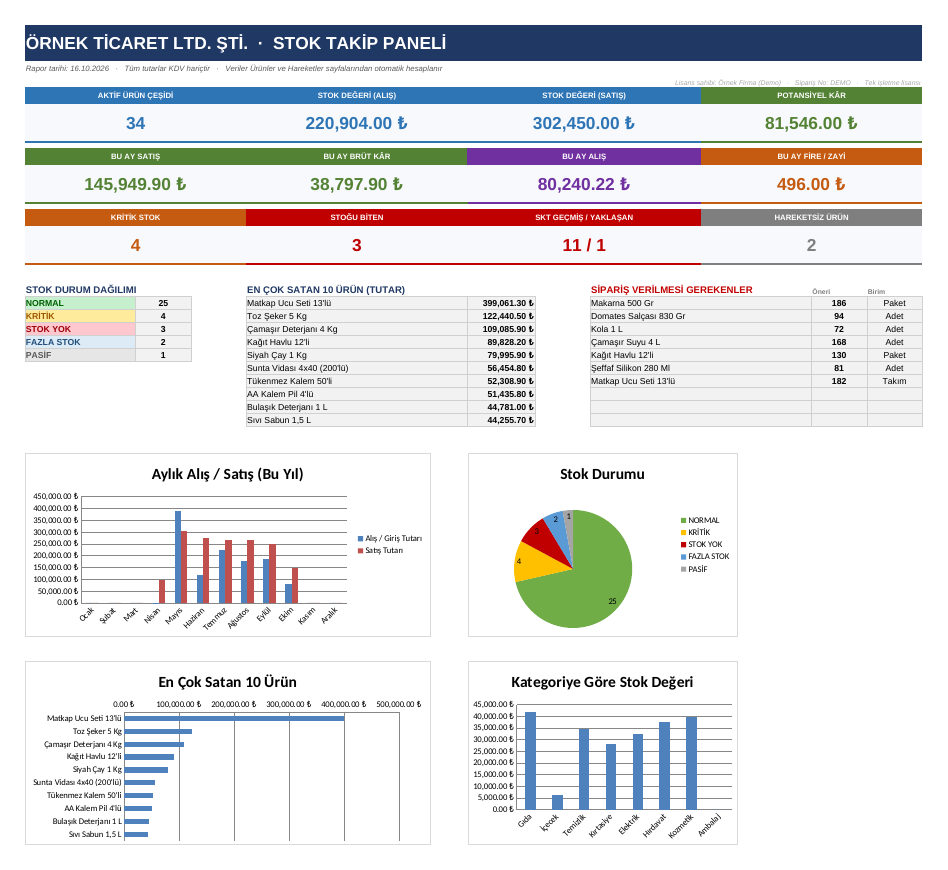Select 'Makarna 500 Gr' in the reorder list
Image resolution: width=948 pixels, height=870 pixels.
pos(701,304)
